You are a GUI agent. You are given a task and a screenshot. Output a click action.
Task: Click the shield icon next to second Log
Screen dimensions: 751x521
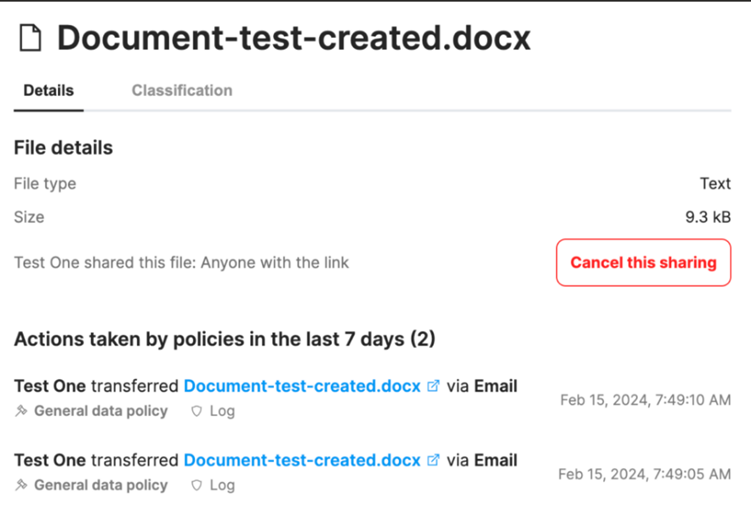tap(196, 486)
